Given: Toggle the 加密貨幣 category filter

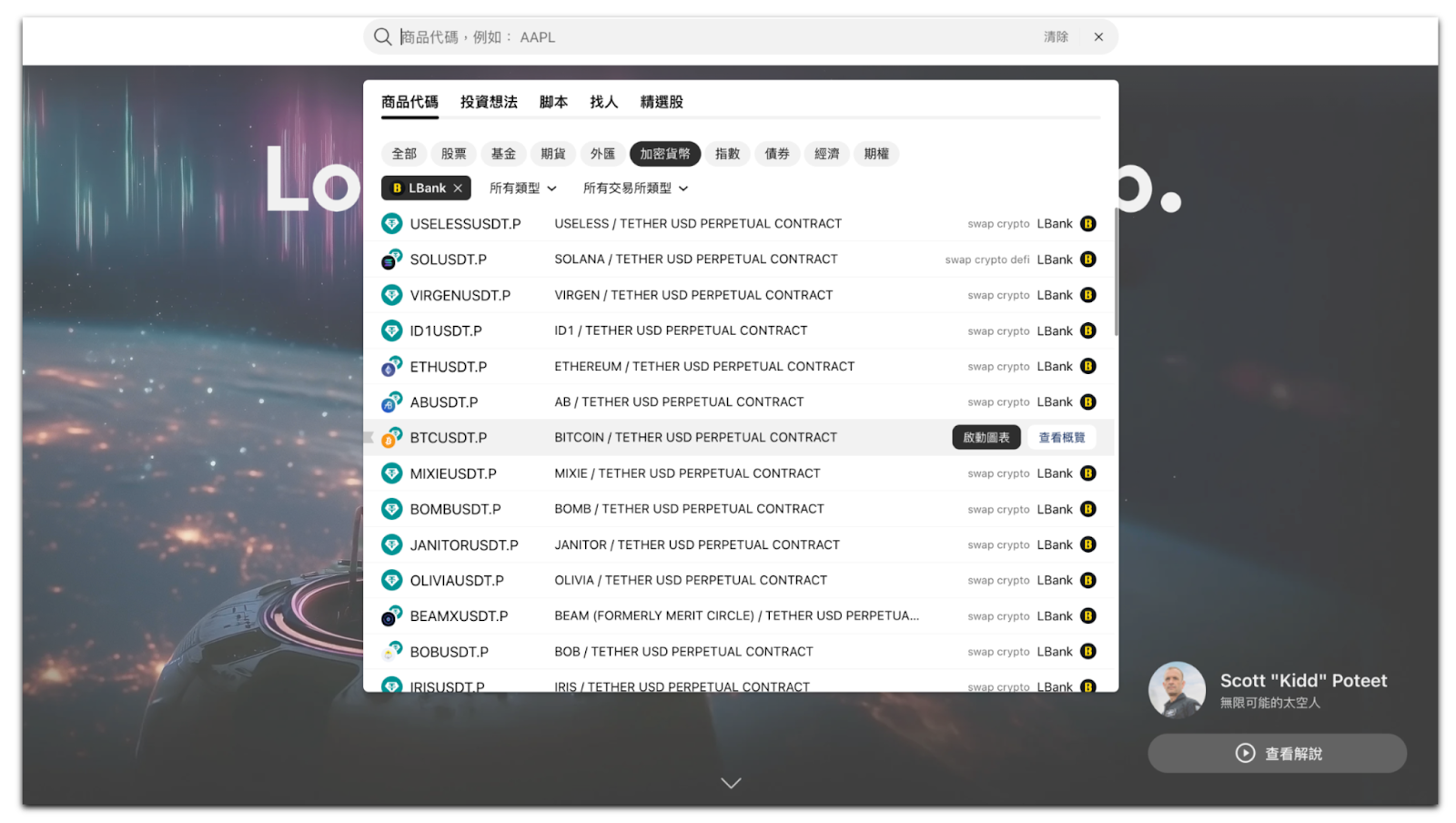Looking at the screenshot, I should coord(664,154).
